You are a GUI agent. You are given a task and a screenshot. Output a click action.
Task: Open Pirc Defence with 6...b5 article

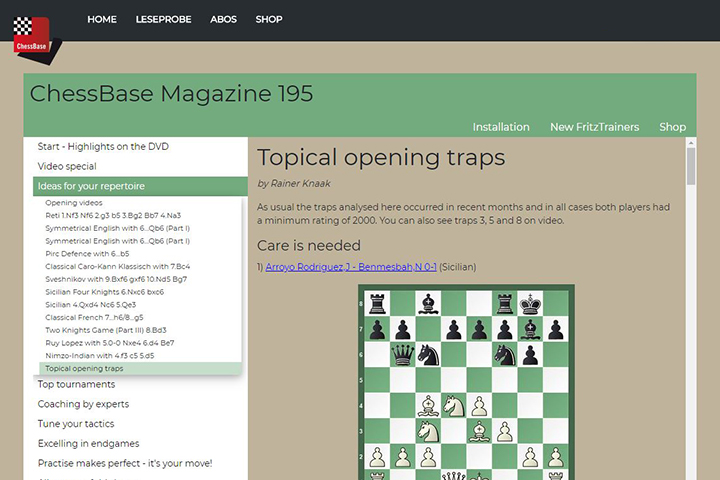click(x=87, y=254)
